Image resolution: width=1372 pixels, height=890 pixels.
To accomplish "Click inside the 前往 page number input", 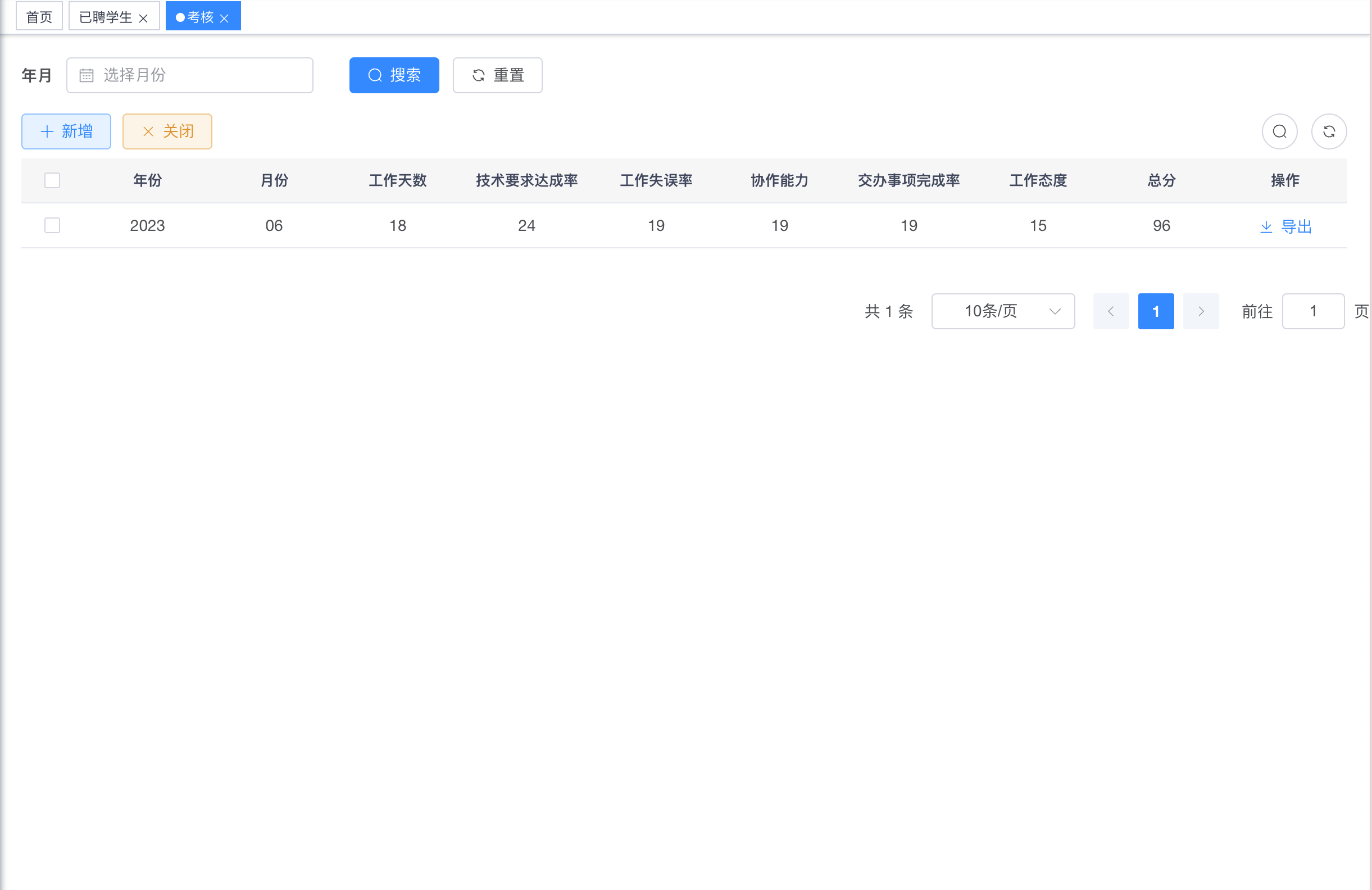I will (x=1313, y=311).
